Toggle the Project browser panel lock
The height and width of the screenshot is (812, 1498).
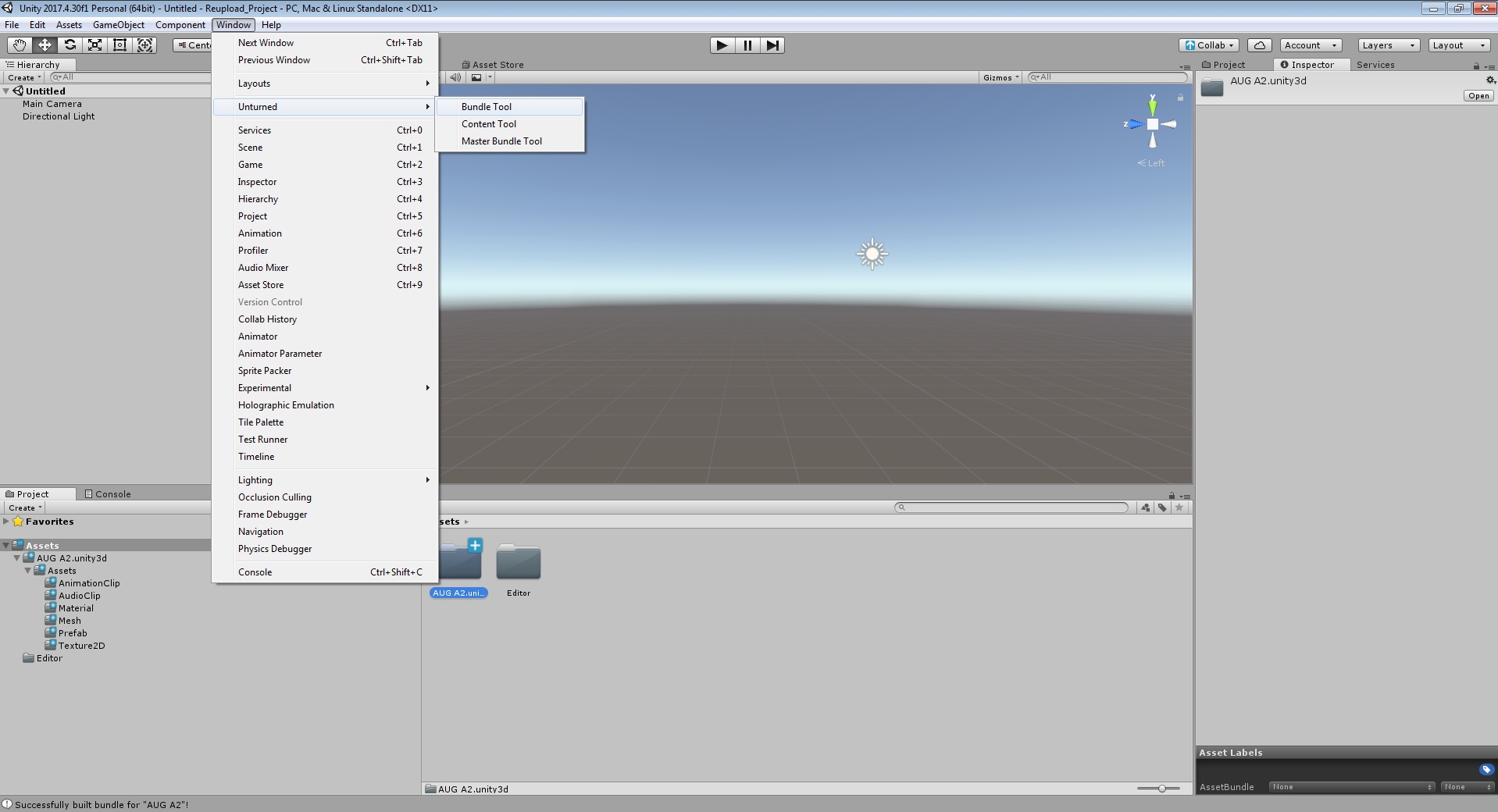(x=1172, y=496)
